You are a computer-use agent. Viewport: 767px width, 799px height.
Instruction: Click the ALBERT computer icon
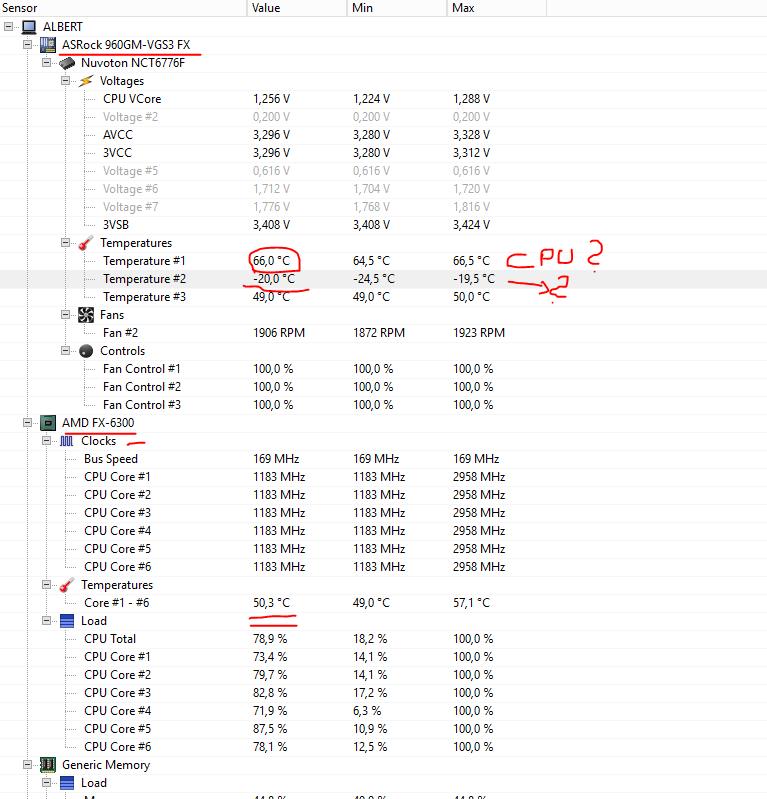click(29, 26)
